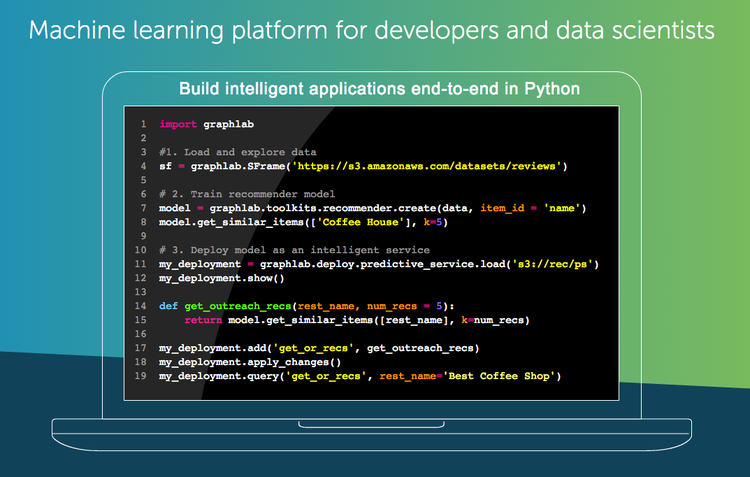The height and width of the screenshot is (477, 750).
Task: Click the 'return' keyword on line 15
Action: click(x=203, y=319)
